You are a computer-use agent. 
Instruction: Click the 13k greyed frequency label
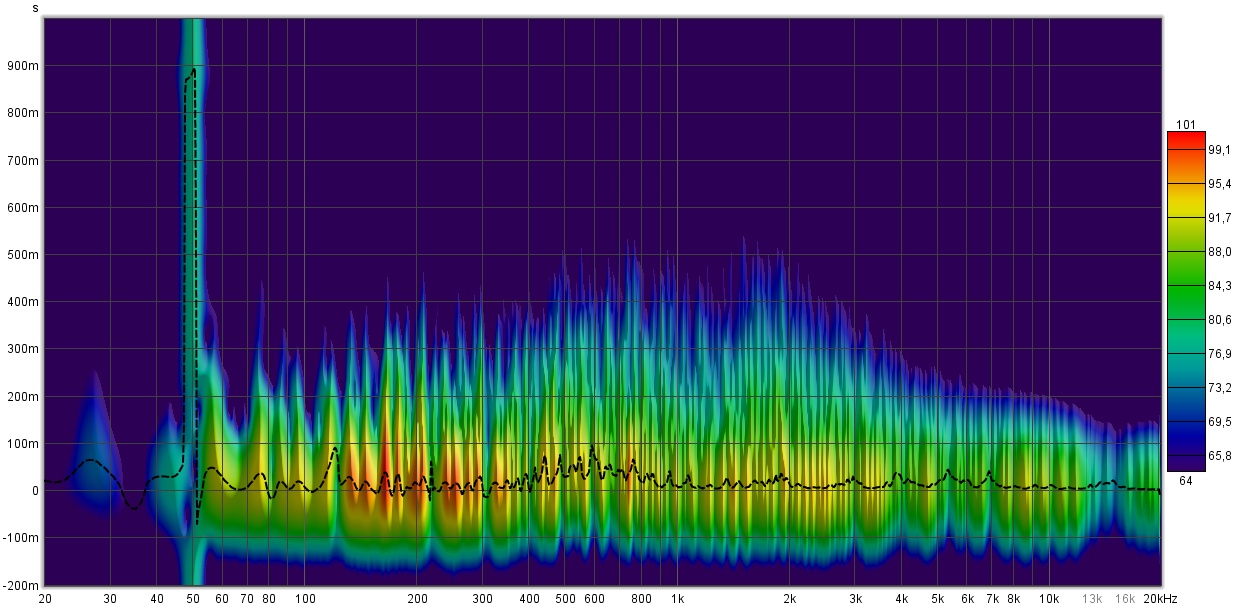point(1092,599)
